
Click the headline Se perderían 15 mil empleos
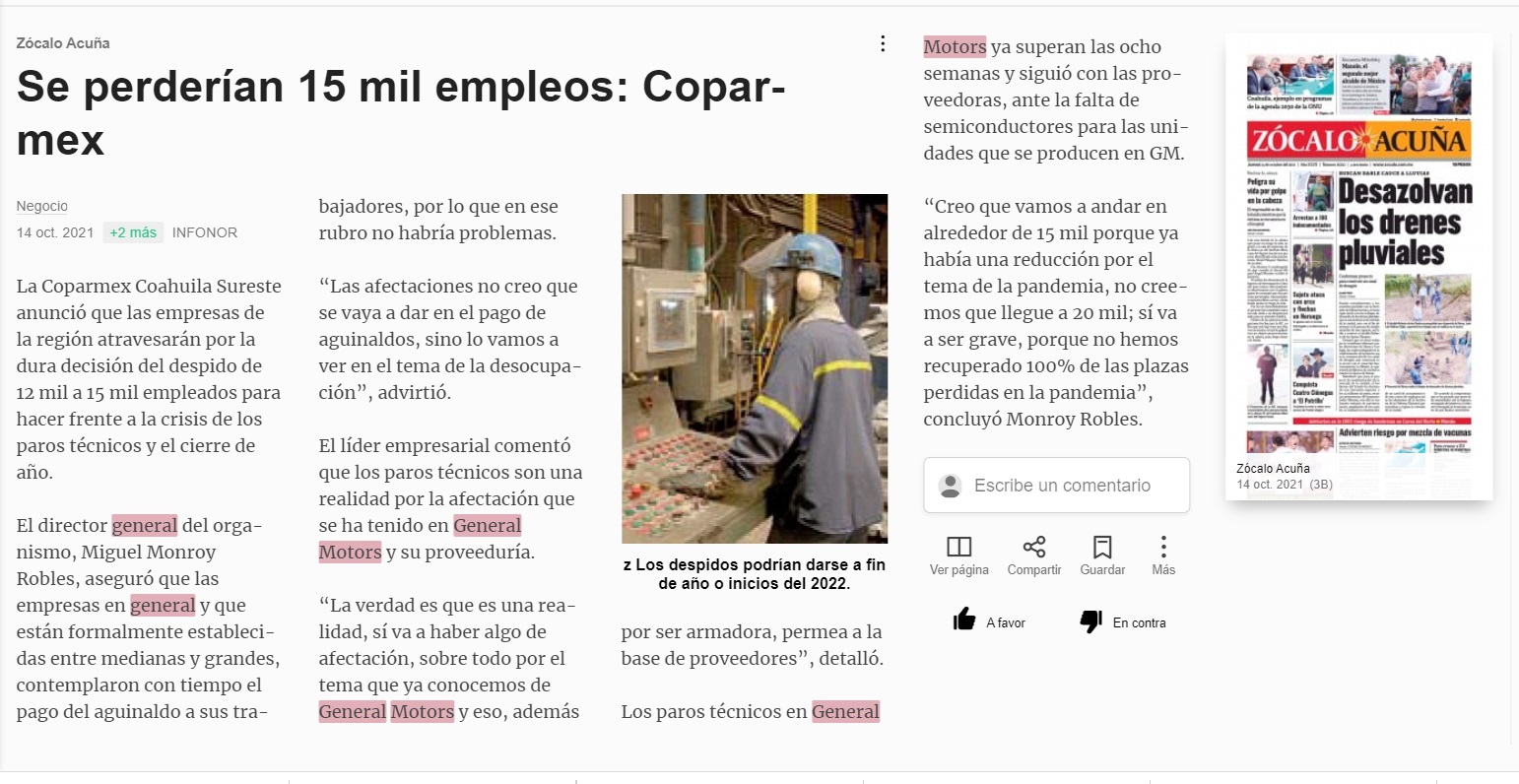click(x=401, y=112)
